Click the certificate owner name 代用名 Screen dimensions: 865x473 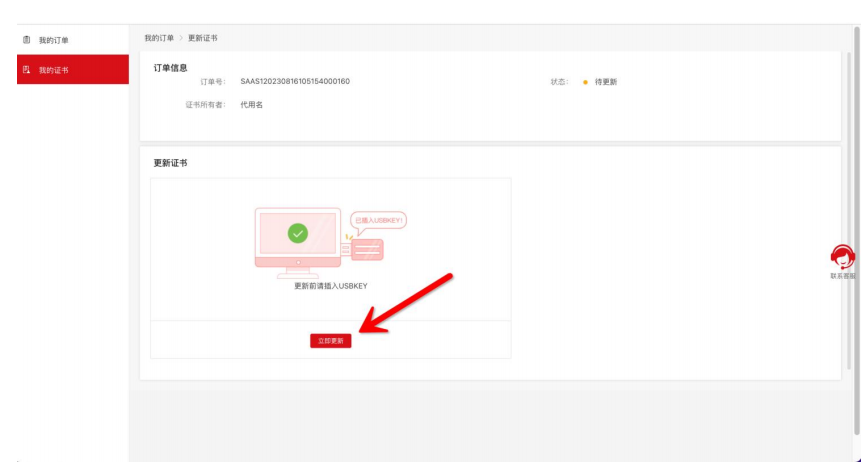pos(251,104)
